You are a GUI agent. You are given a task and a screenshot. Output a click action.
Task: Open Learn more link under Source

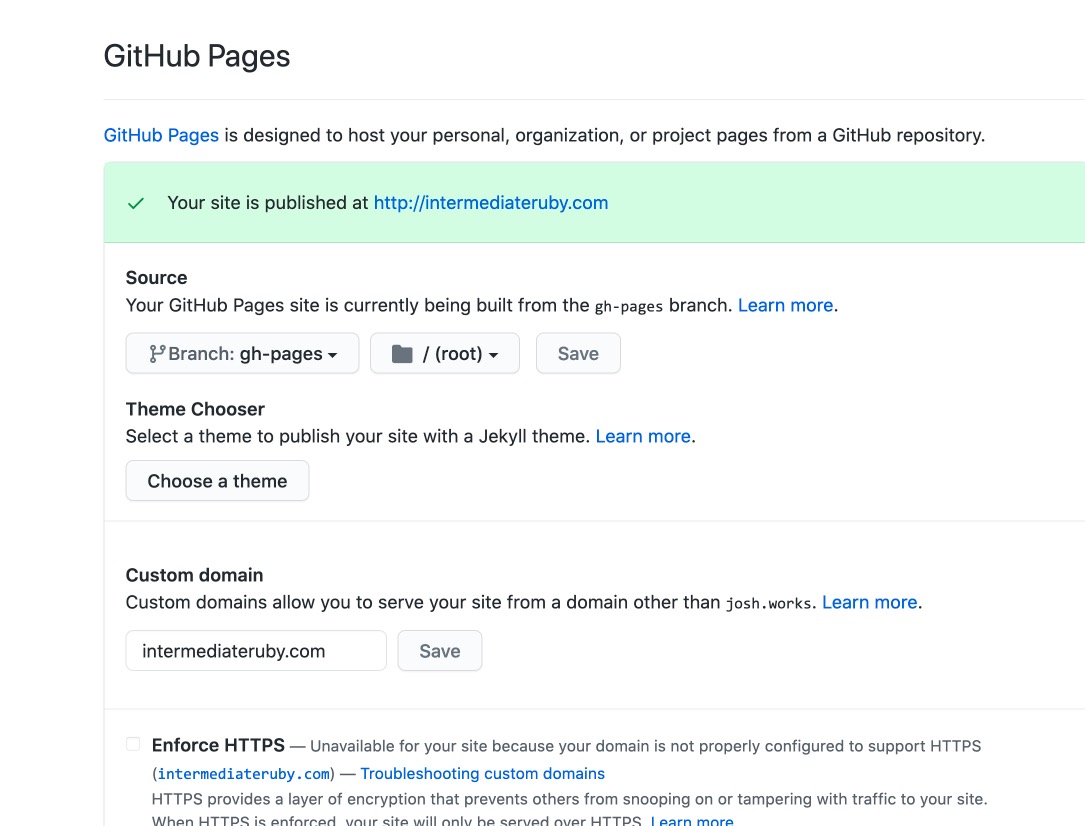point(785,305)
